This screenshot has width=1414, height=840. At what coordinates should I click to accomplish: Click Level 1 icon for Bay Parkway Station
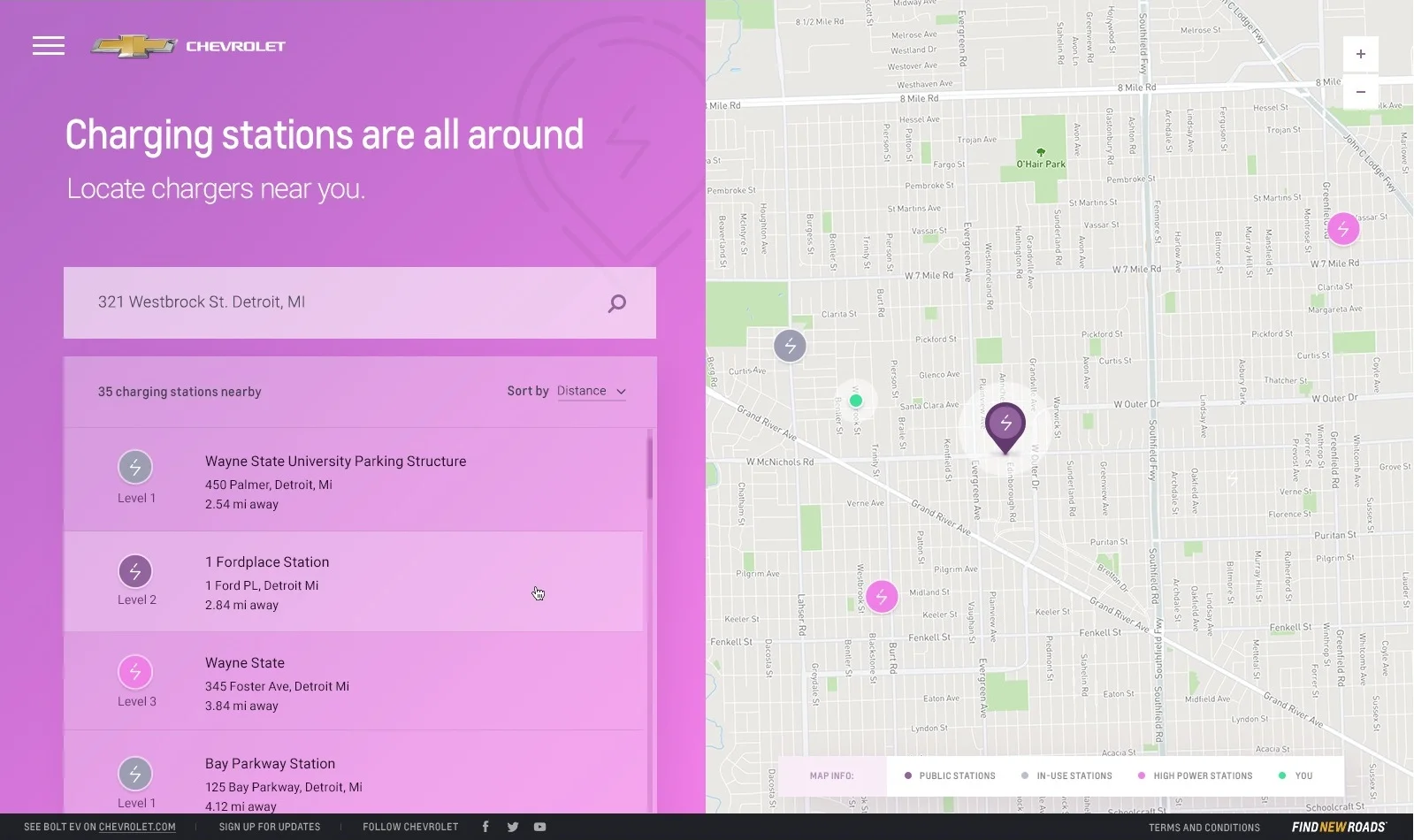pyautogui.click(x=135, y=774)
